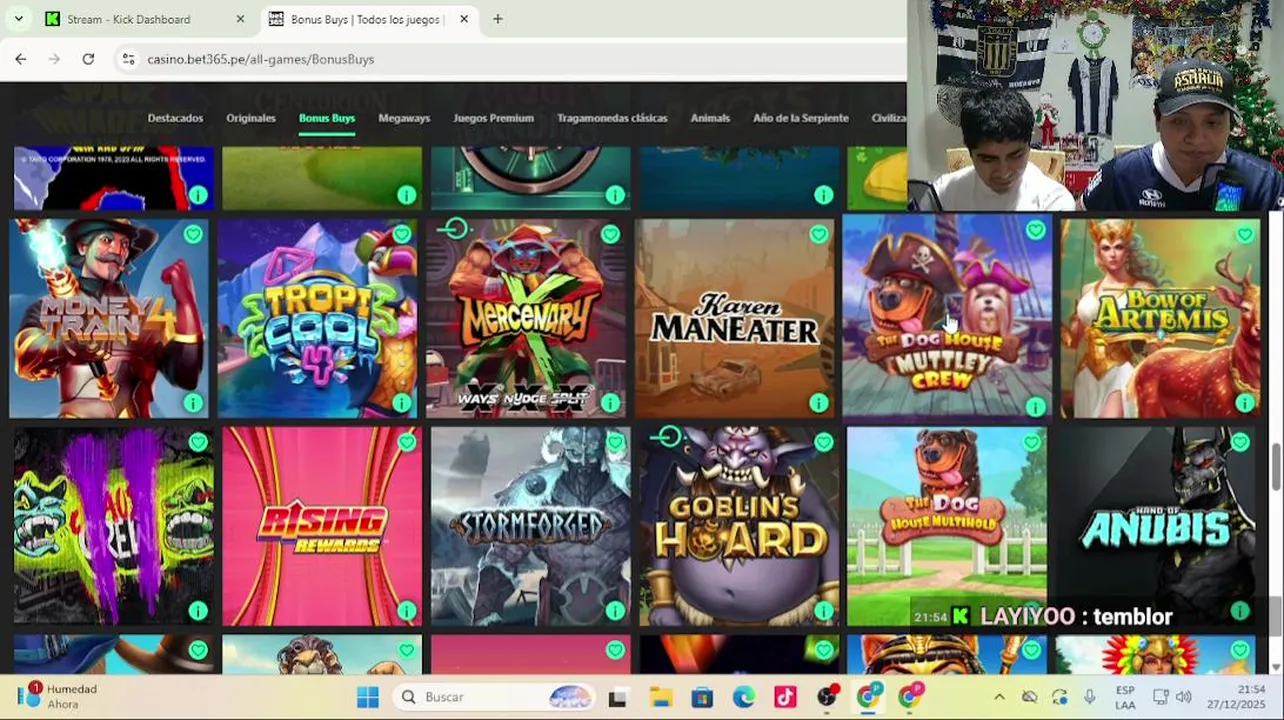Toggle favorite heart on Mercenary X
The width and height of the screenshot is (1284, 720).
610,234
